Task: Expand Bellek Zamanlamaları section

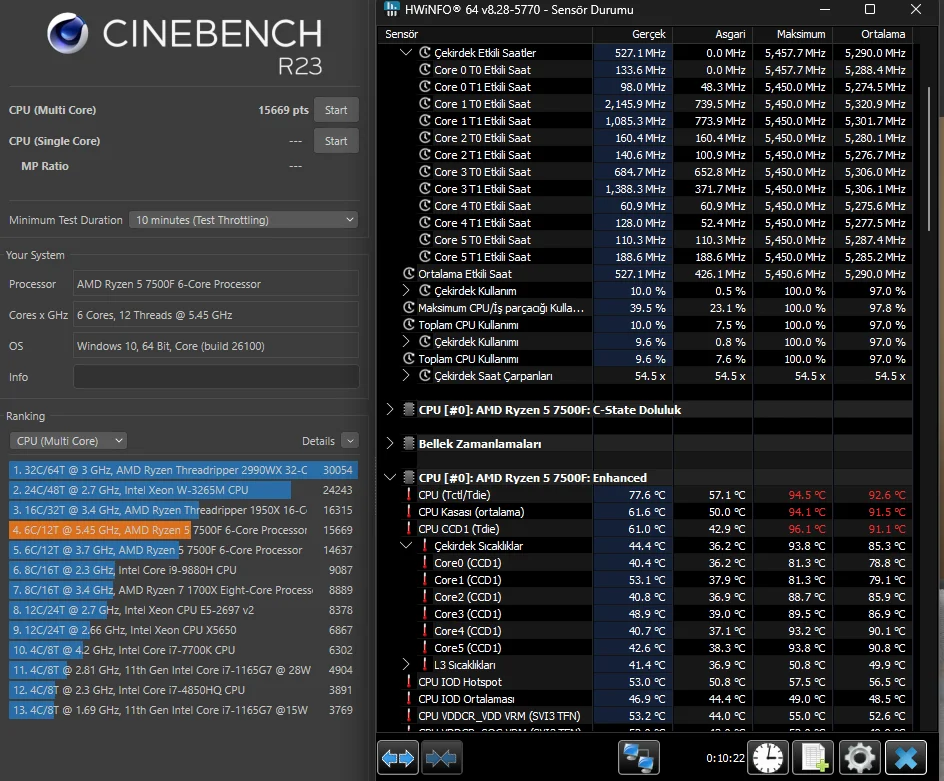Action: (x=390, y=443)
